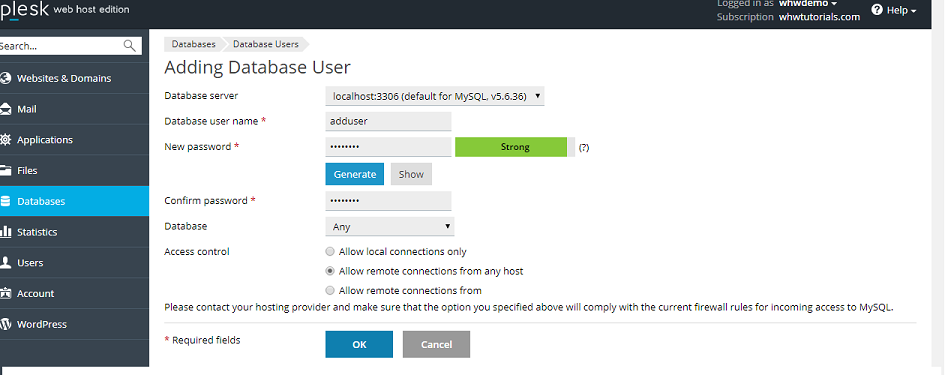Click the Generate password button
Screen dimensions: 948x375
point(355,174)
